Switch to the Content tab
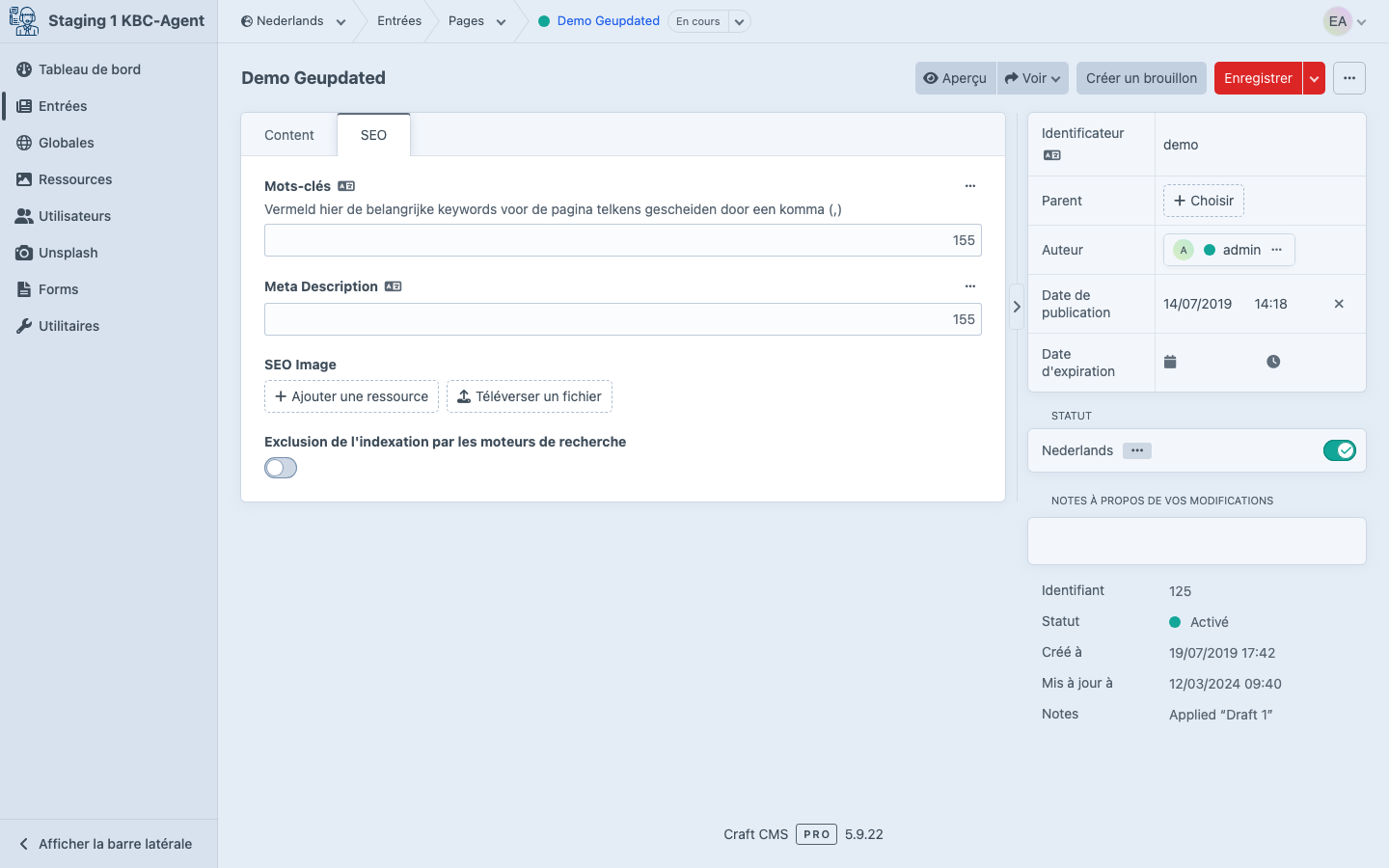Image resolution: width=1389 pixels, height=868 pixels. click(289, 135)
